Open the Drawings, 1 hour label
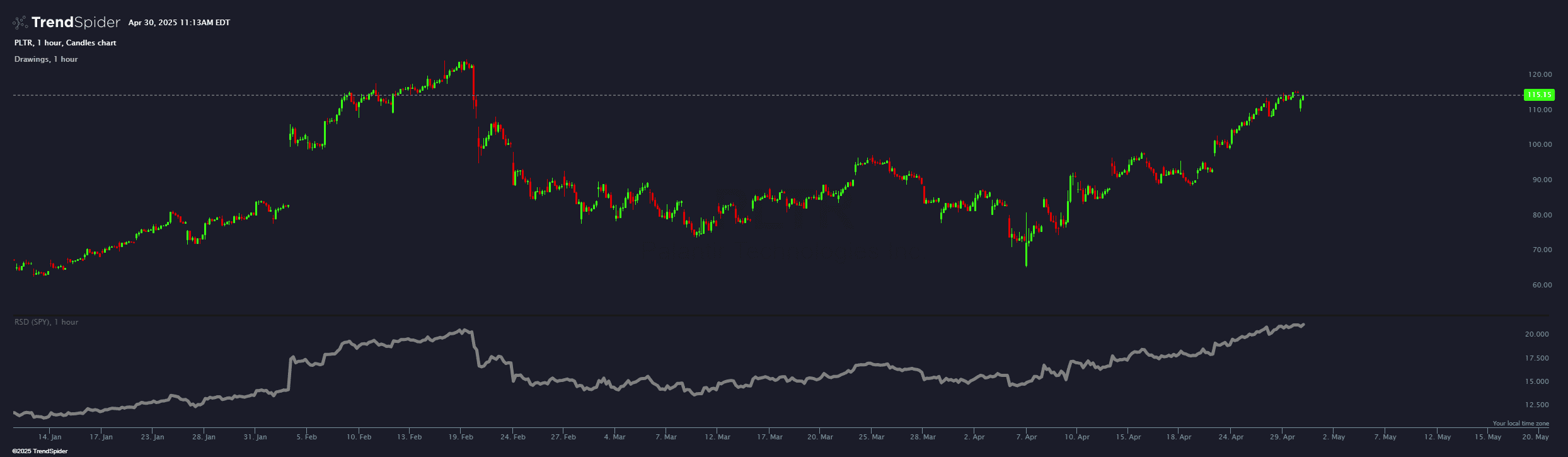 coord(46,59)
